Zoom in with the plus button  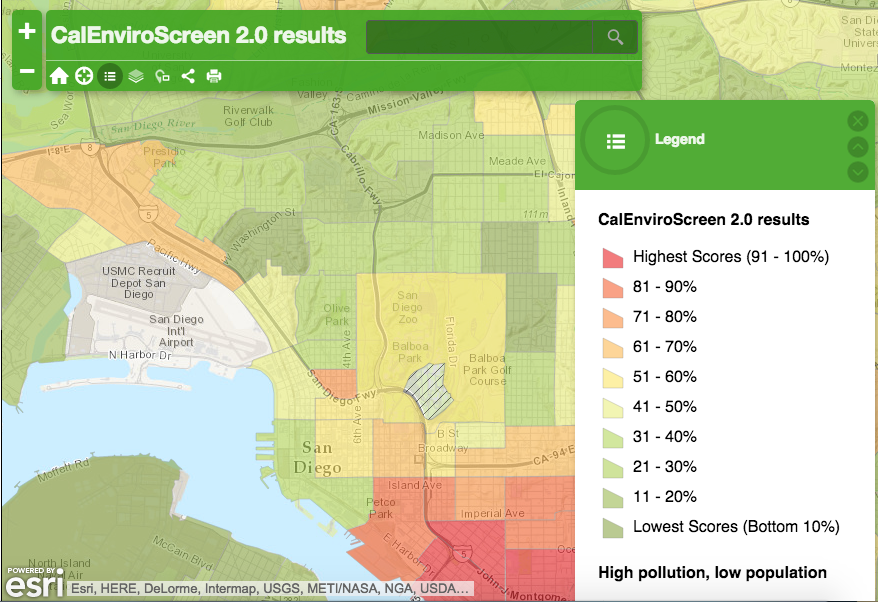tap(27, 30)
